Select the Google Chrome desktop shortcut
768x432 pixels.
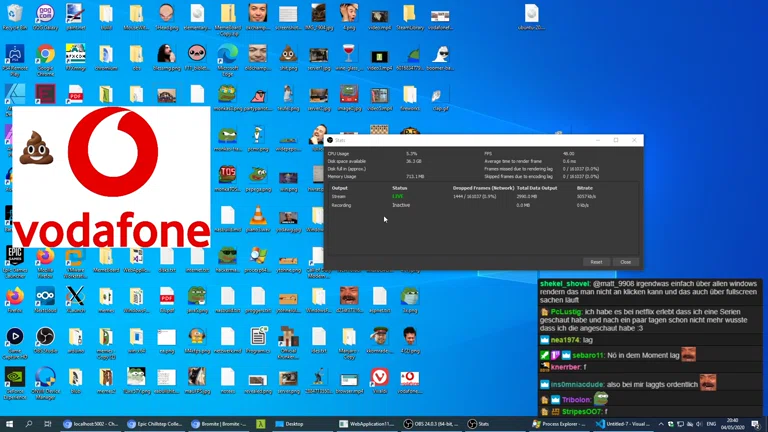(x=45, y=57)
